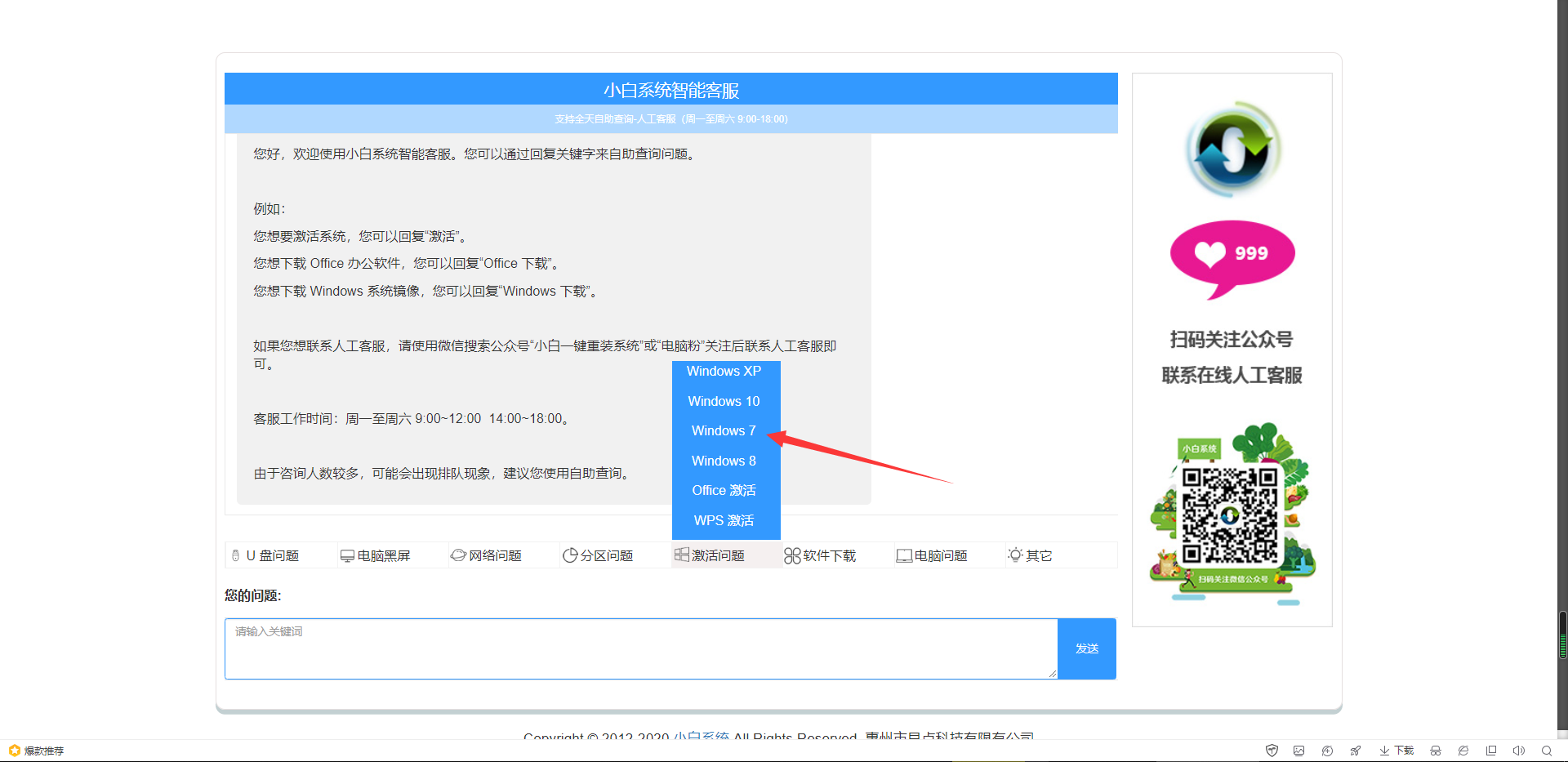This screenshot has width=1568, height=762.
Task: Click the 请输入关键词 input field
Action: [x=640, y=648]
